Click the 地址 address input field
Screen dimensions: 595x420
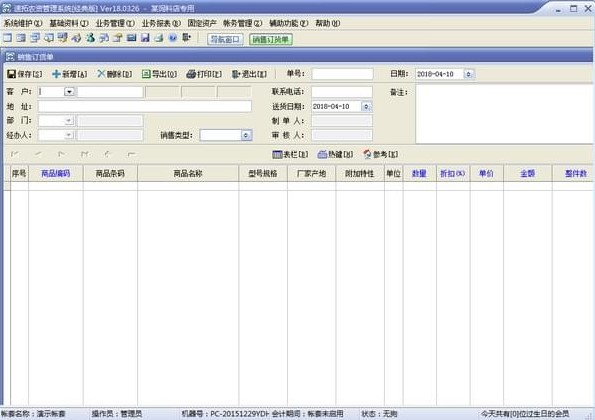(145, 106)
